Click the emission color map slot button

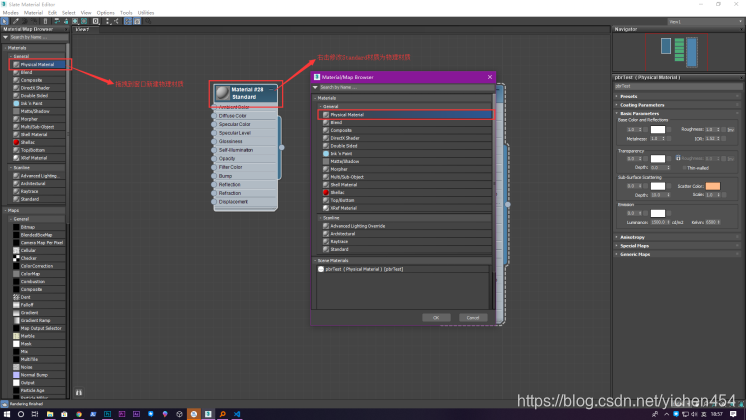pyautogui.click(x=669, y=213)
